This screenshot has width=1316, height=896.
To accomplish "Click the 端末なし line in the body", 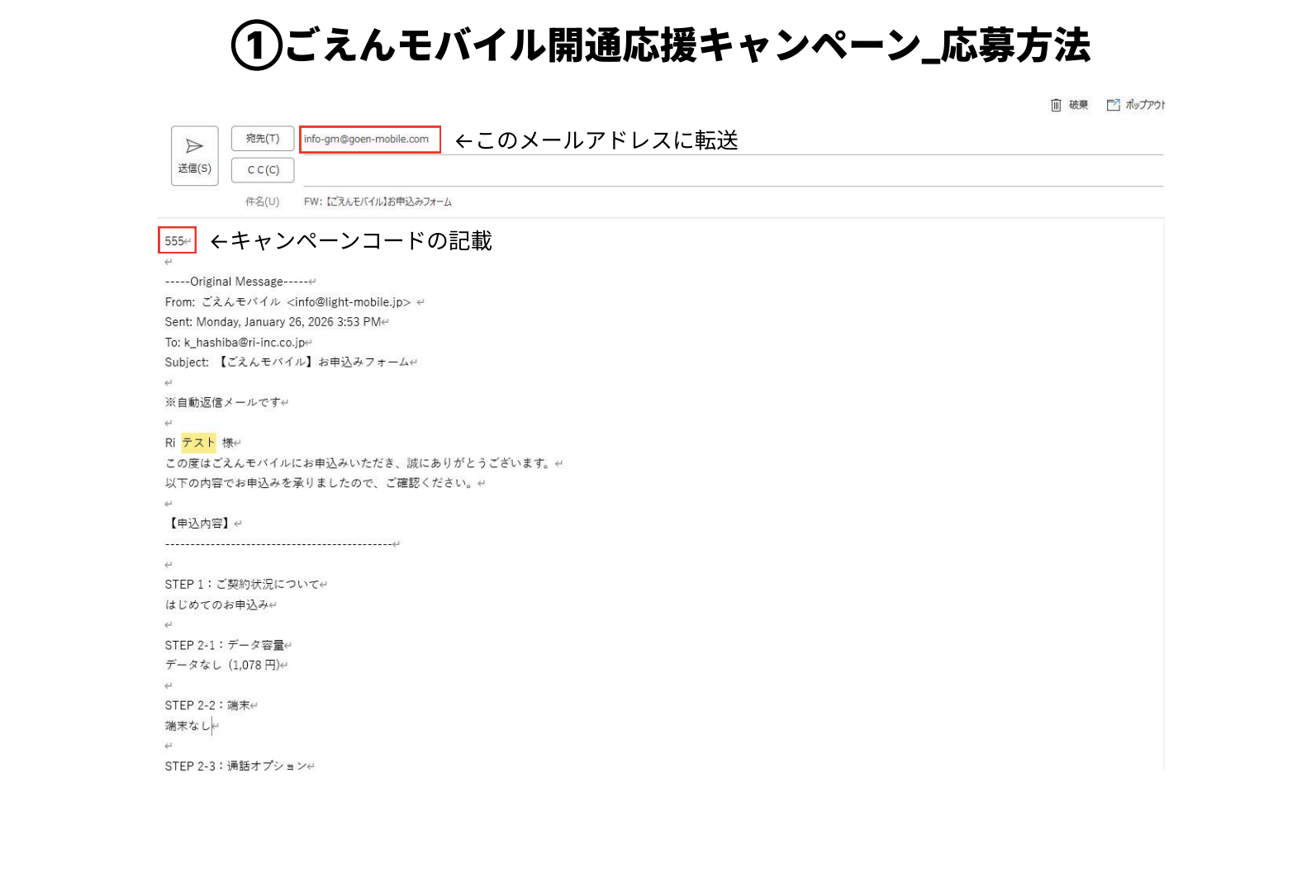I will (188, 726).
